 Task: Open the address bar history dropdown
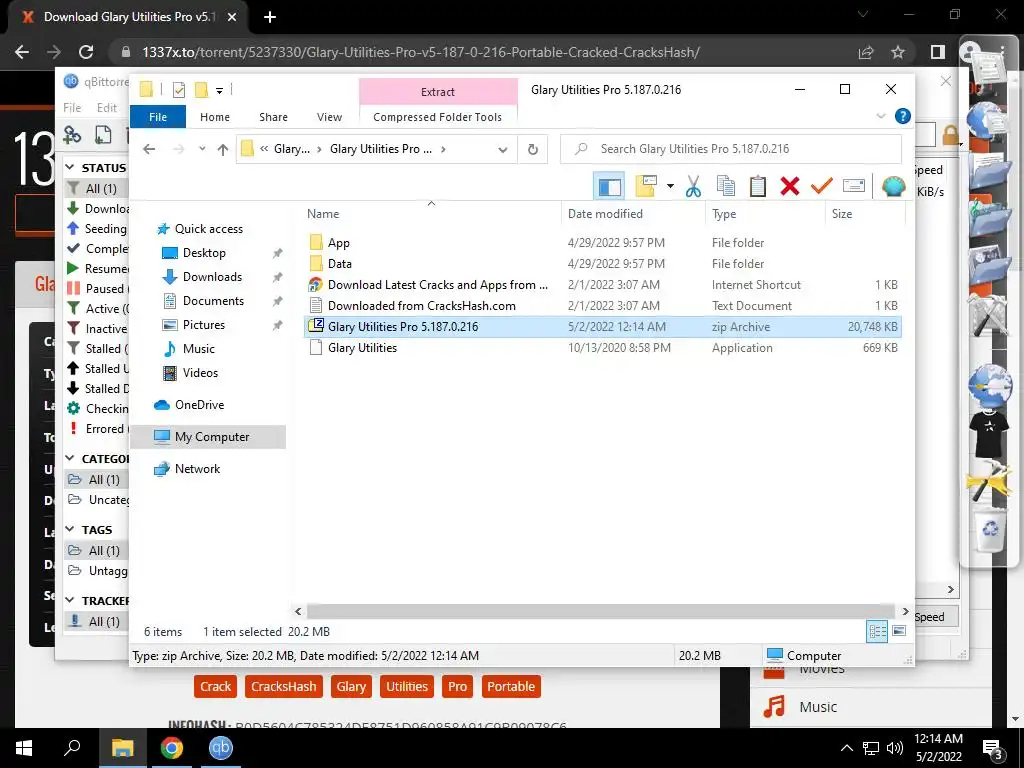(x=502, y=150)
